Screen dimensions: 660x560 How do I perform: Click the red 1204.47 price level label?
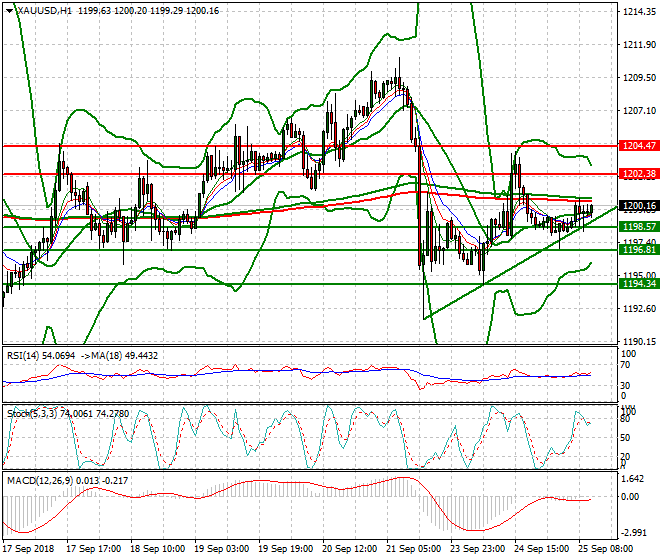tap(639, 146)
